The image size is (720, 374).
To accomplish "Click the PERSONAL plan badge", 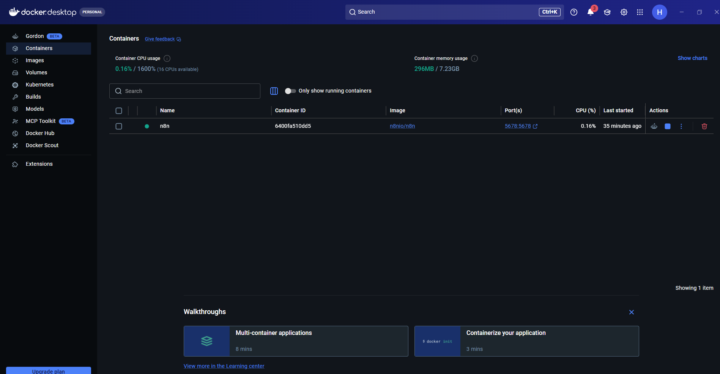I will click(92, 12).
